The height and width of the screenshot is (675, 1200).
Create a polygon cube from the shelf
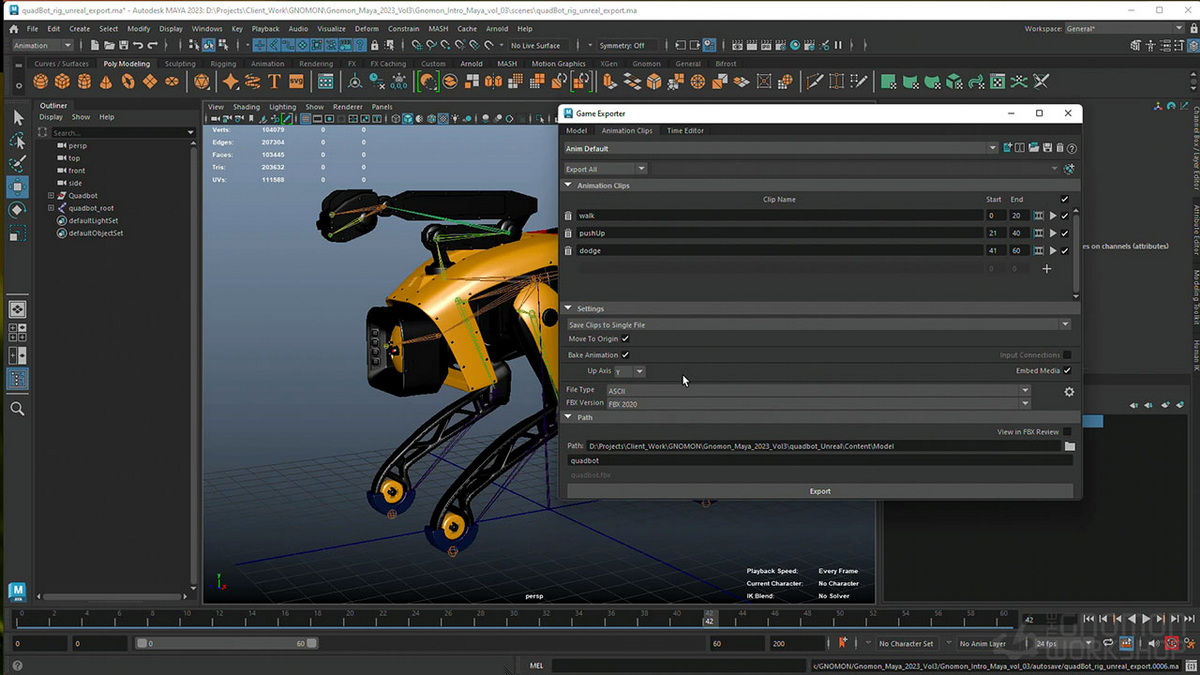[62, 82]
